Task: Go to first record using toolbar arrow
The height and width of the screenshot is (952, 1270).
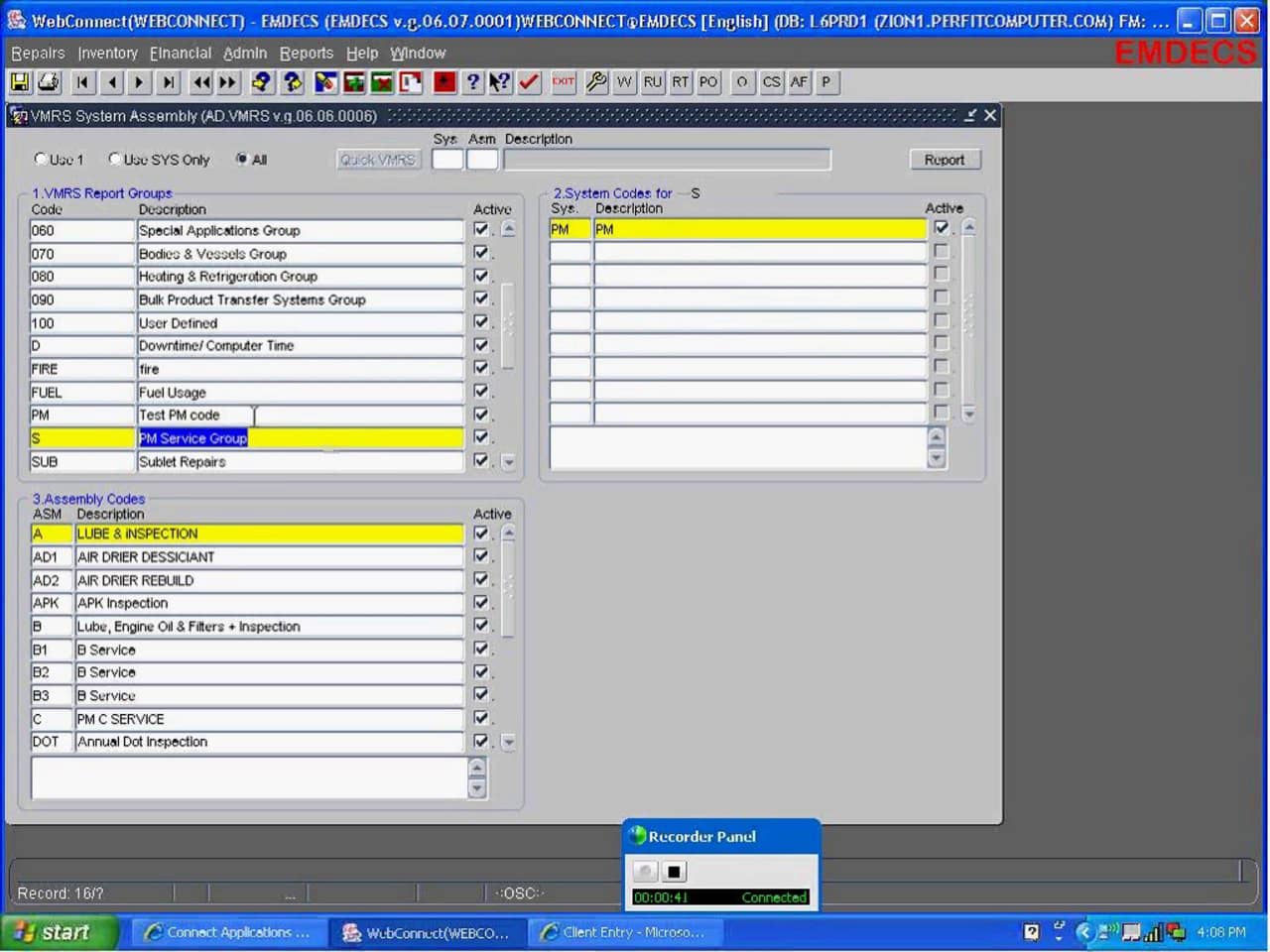Action: pos(83,82)
